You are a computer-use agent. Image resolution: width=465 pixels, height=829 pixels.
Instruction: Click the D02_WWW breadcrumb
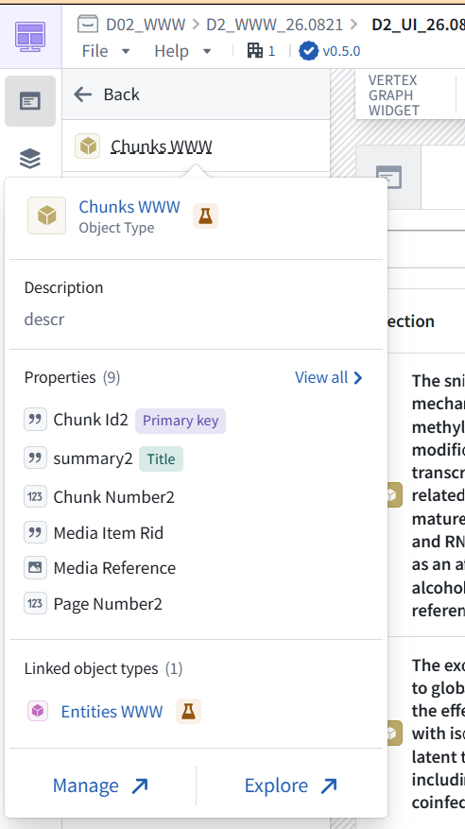tap(146, 24)
